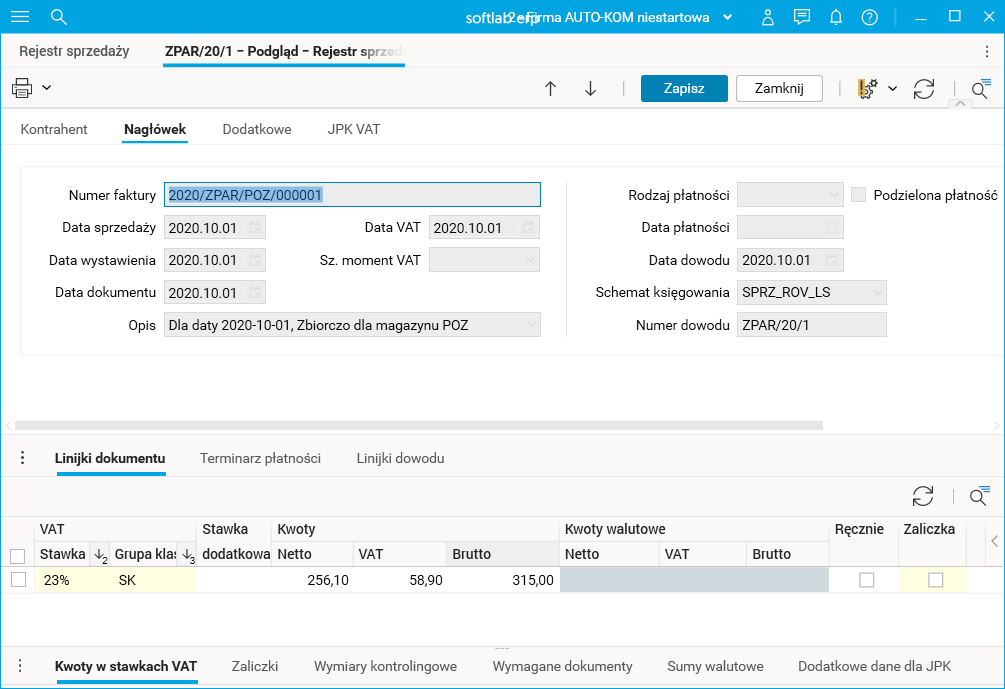
Task: Toggle Ręcznie checkbox in the 23% row
Action: (x=867, y=580)
